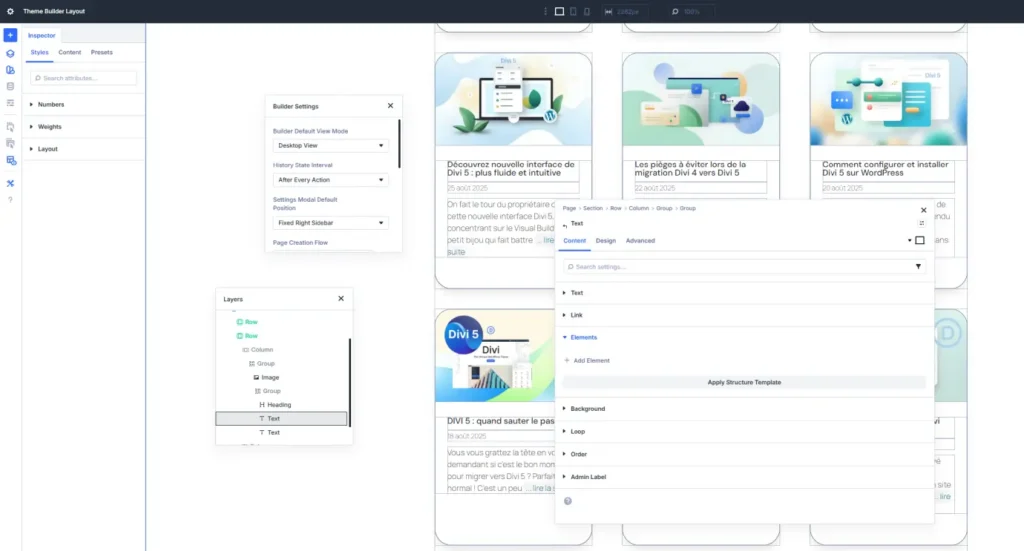Click the help circle icon at Text panel bottom
Screen dimensions: 1024x551
[x=568, y=501]
